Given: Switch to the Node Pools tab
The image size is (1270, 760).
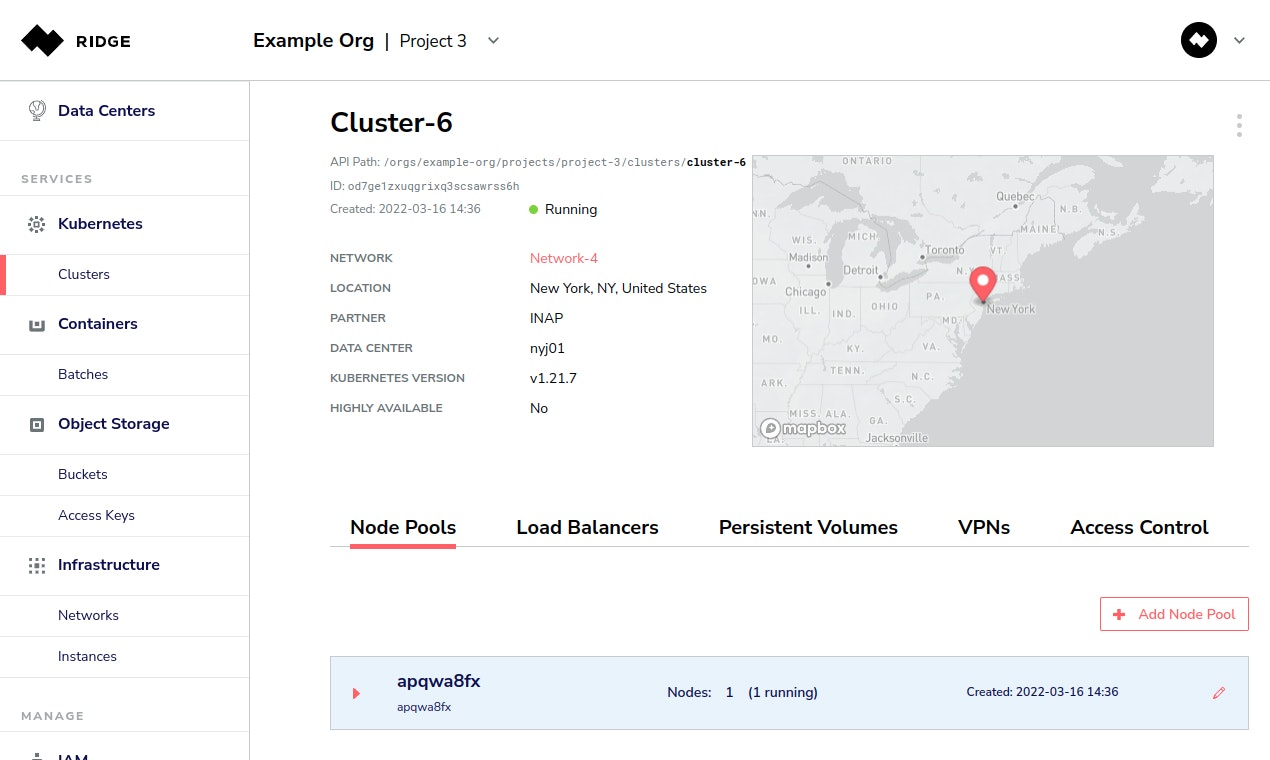Looking at the screenshot, I should 403,527.
